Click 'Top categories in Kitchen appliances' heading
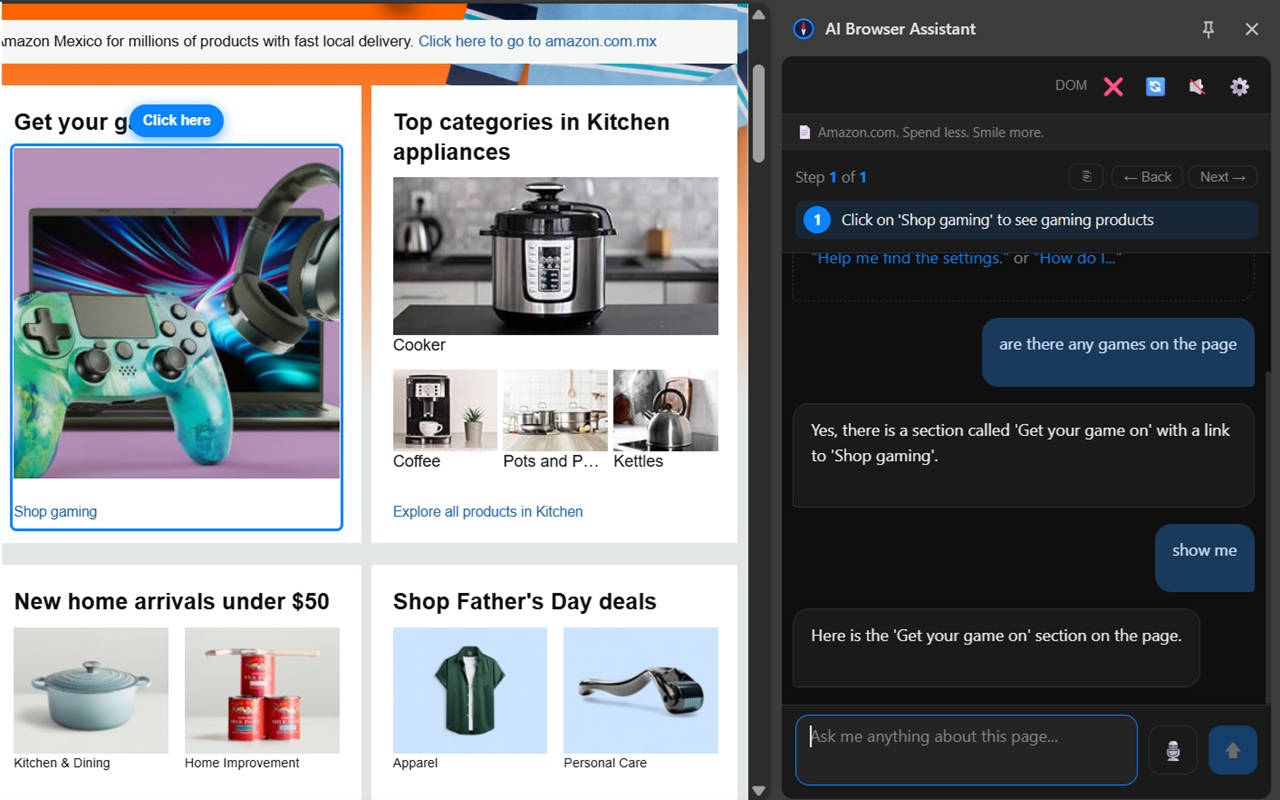 pyautogui.click(x=531, y=137)
